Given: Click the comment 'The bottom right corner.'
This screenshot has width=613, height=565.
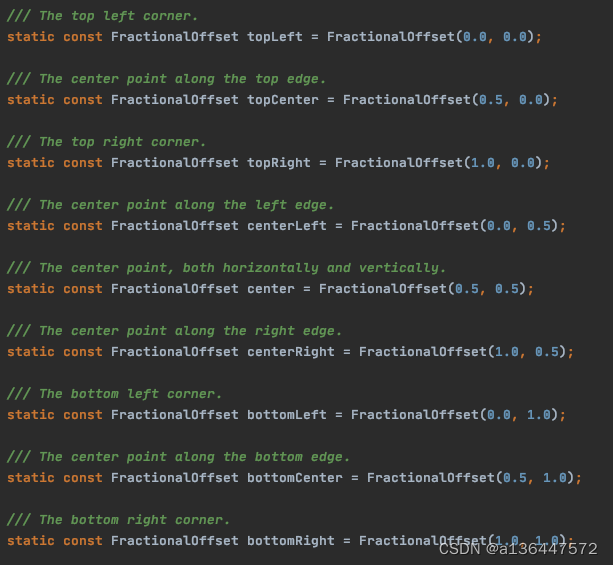Looking at the screenshot, I should (134, 520).
